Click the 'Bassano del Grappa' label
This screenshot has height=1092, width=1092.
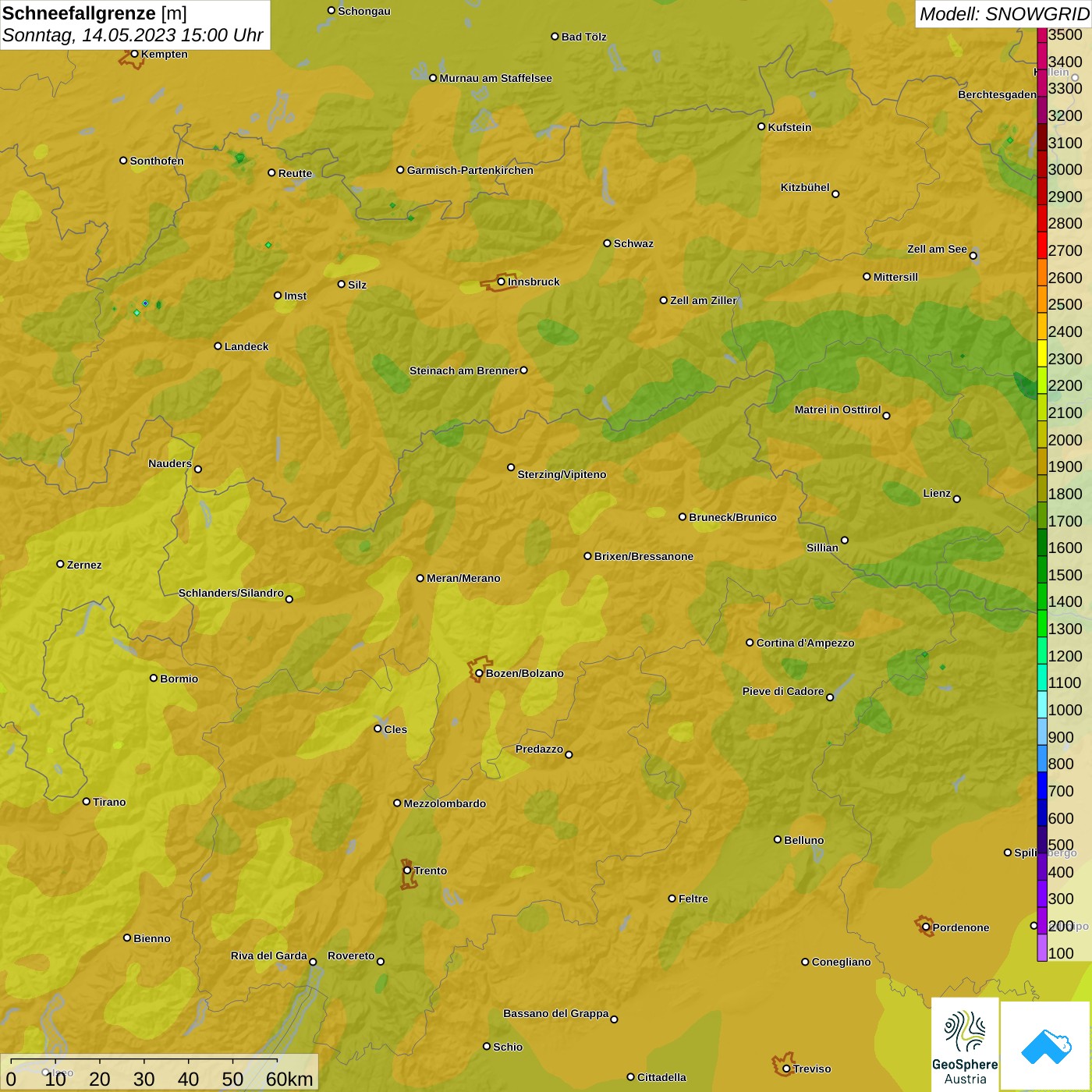tap(556, 1013)
